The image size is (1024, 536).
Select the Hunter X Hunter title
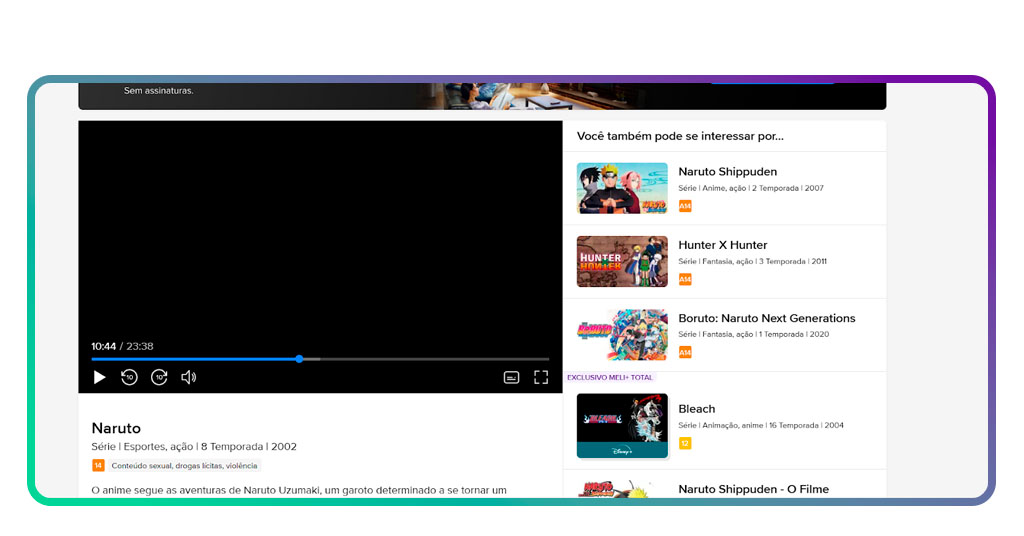(x=723, y=245)
